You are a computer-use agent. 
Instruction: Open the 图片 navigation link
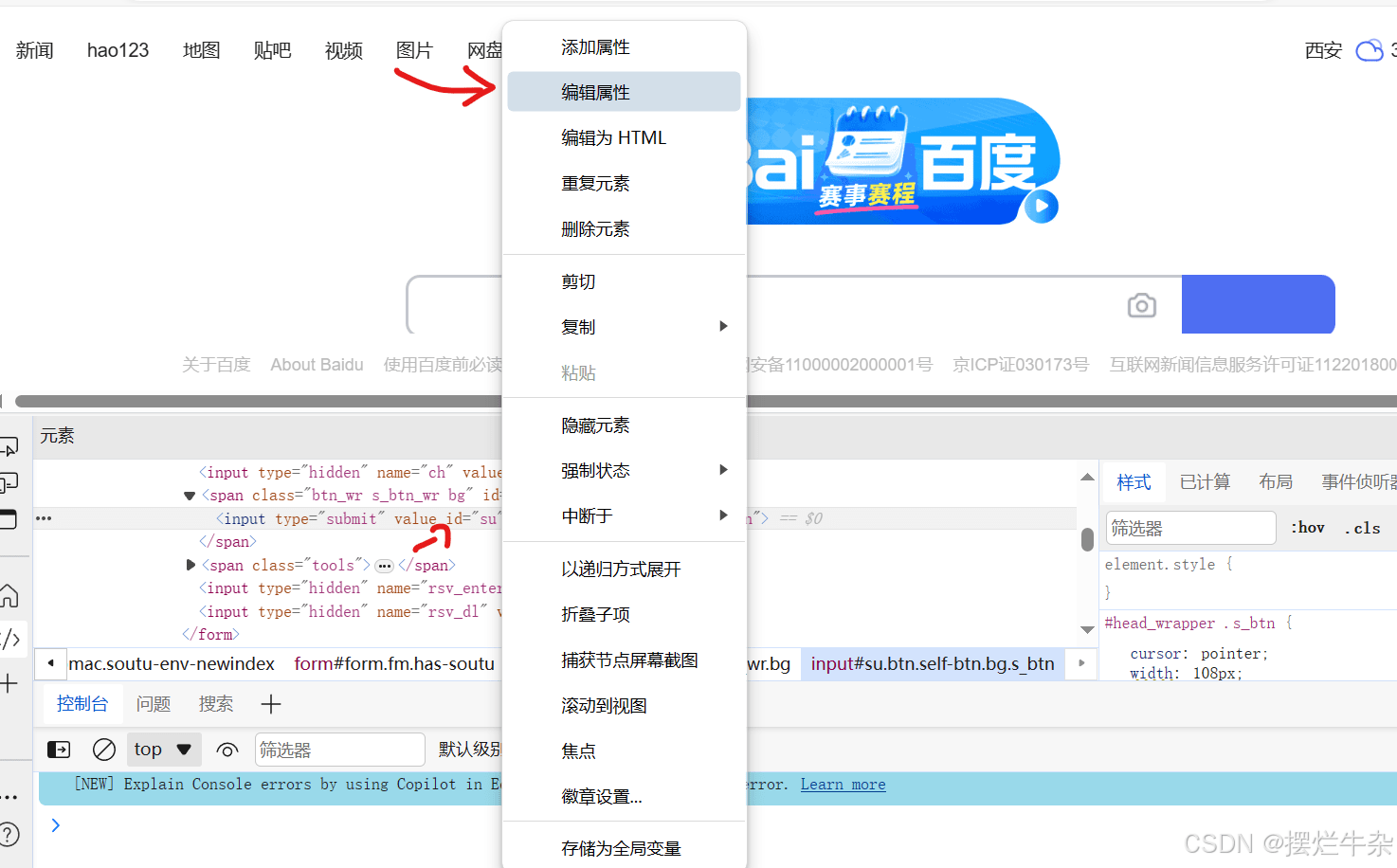click(414, 50)
